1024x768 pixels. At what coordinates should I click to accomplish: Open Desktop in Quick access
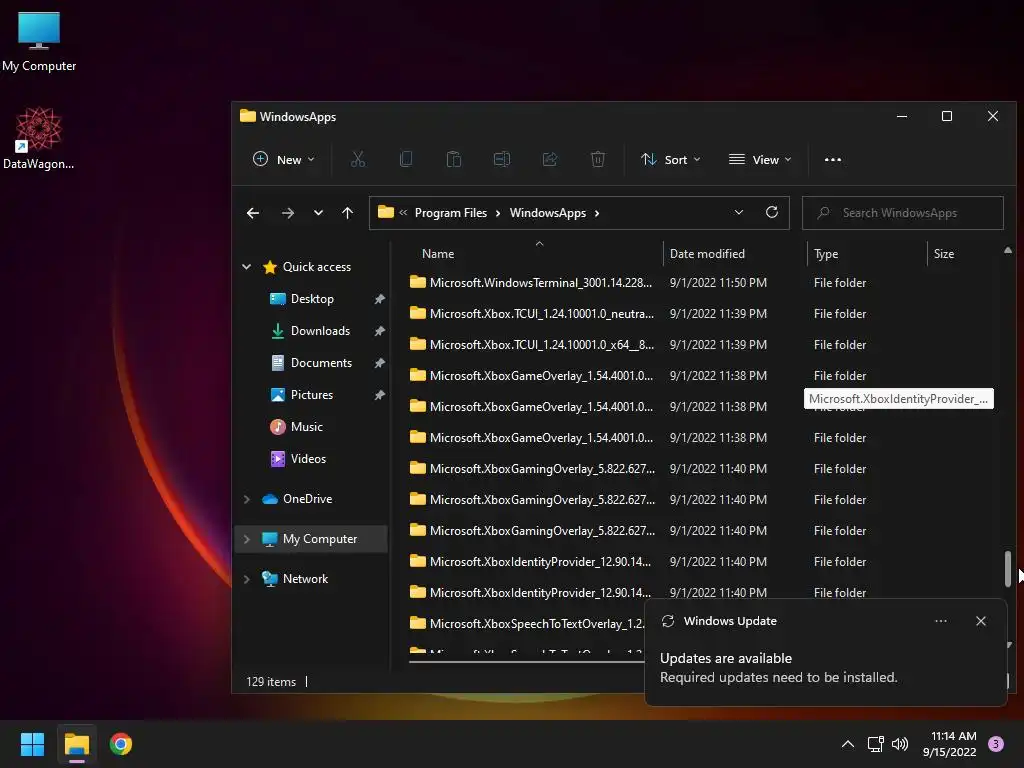pyautogui.click(x=312, y=298)
